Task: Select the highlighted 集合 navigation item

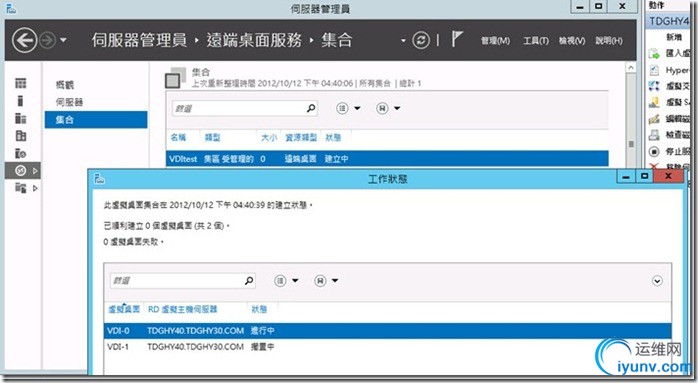Action: pos(96,119)
